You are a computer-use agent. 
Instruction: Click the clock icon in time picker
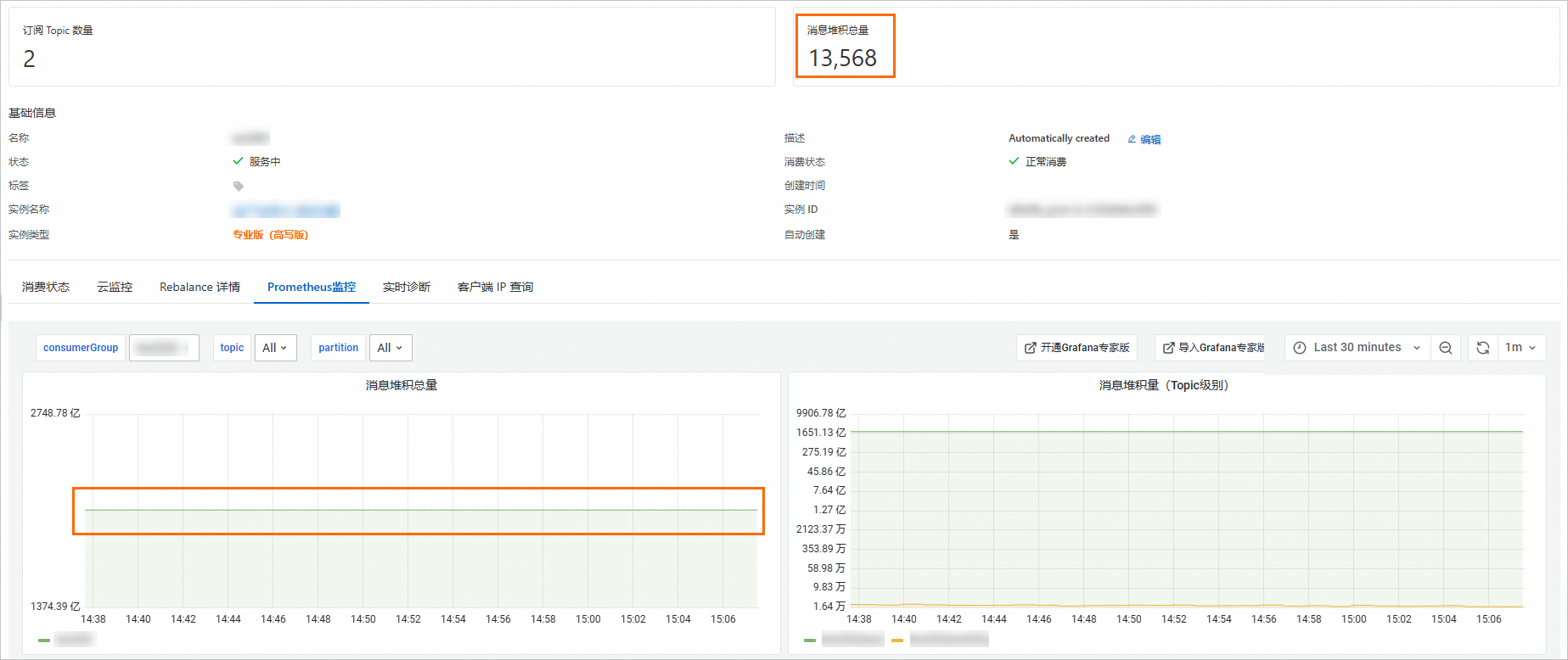click(x=1300, y=348)
